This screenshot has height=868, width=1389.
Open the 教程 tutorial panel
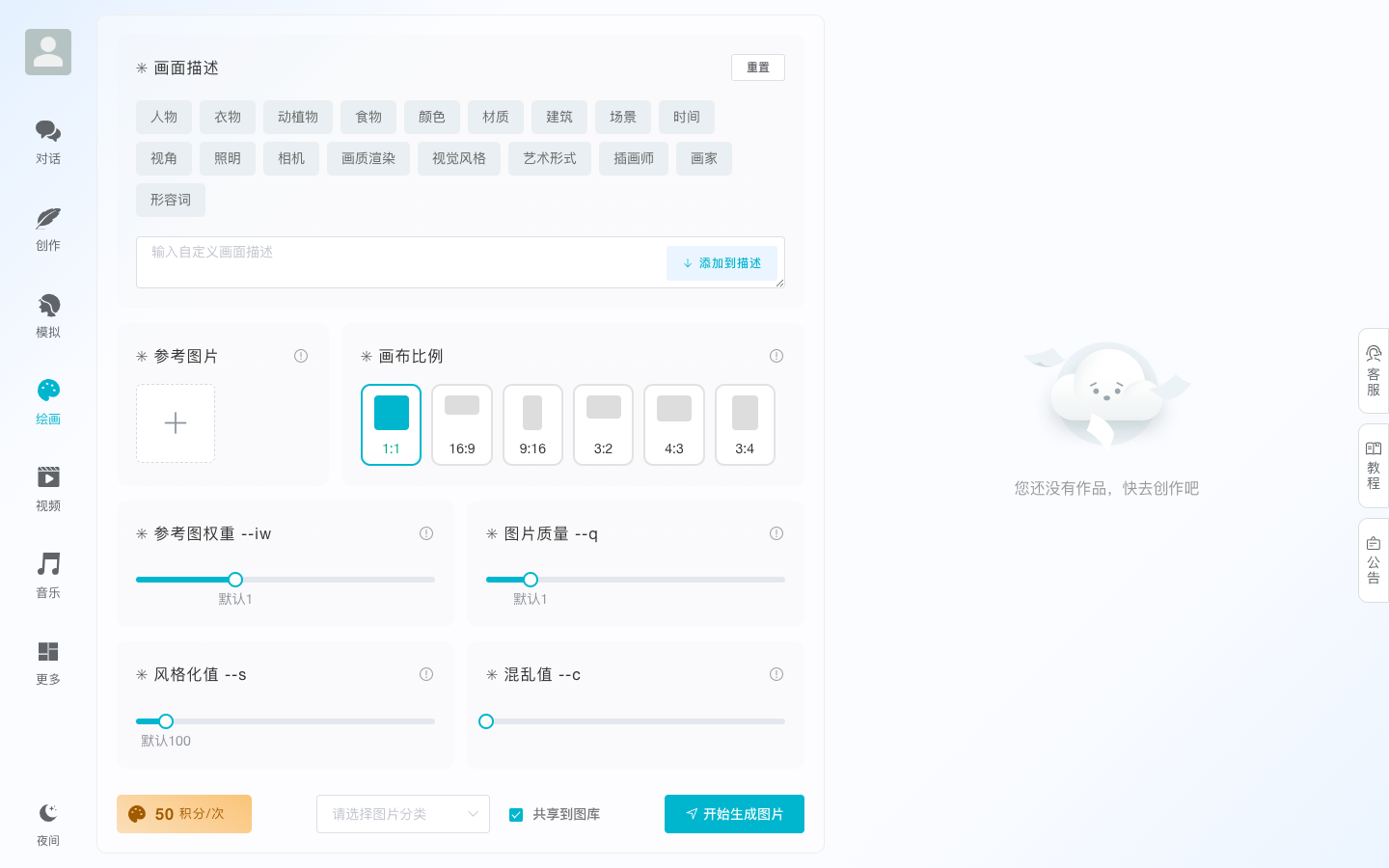click(1373, 466)
